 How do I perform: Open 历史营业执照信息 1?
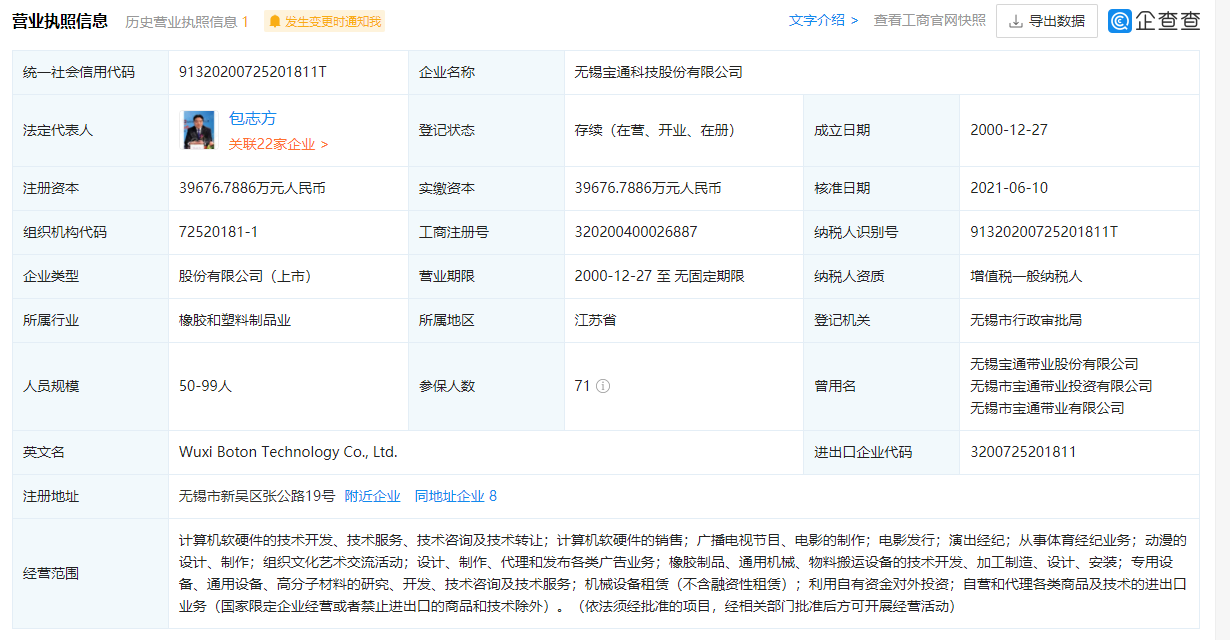(187, 21)
